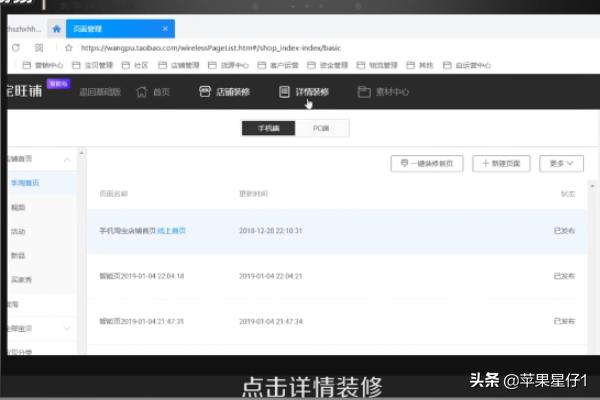Expand the 全部宝贝 sidebar section
This screenshot has height=400, width=600.
coord(66,327)
